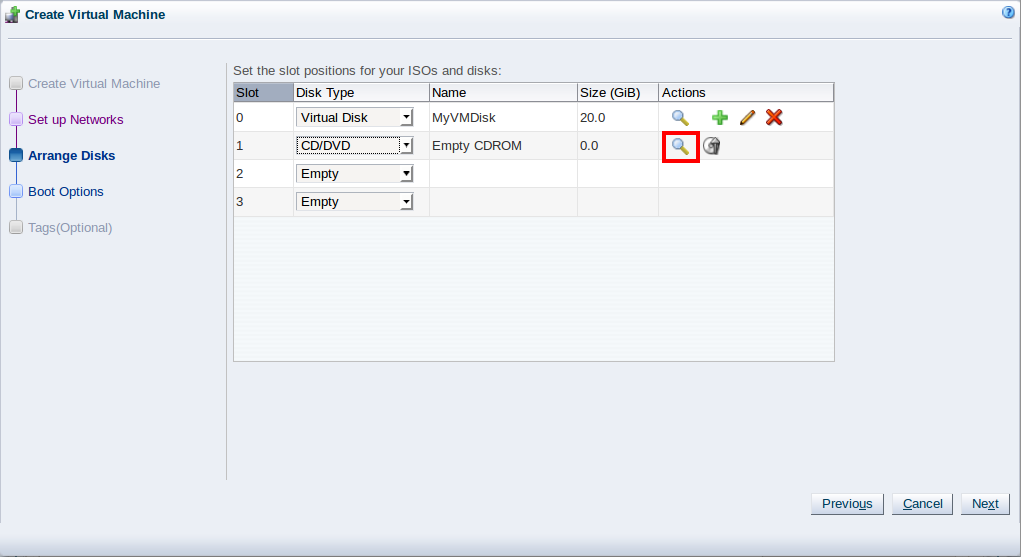Jump to Boot Options step
Screen dimensions: 1021x557
tap(66, 192)
